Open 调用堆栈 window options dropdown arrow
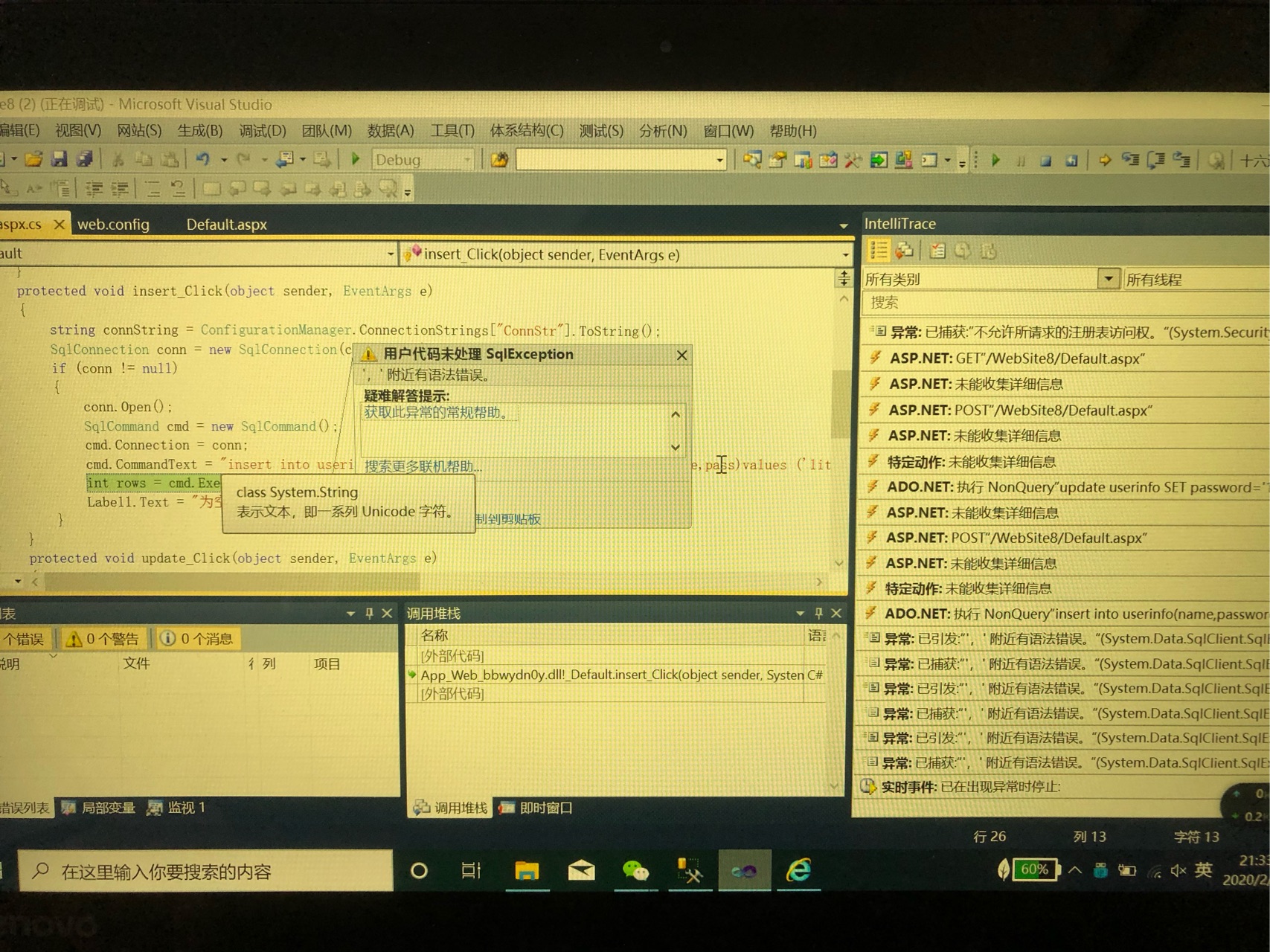This screenshot has width=1270, height=952. tap(800, 614)
